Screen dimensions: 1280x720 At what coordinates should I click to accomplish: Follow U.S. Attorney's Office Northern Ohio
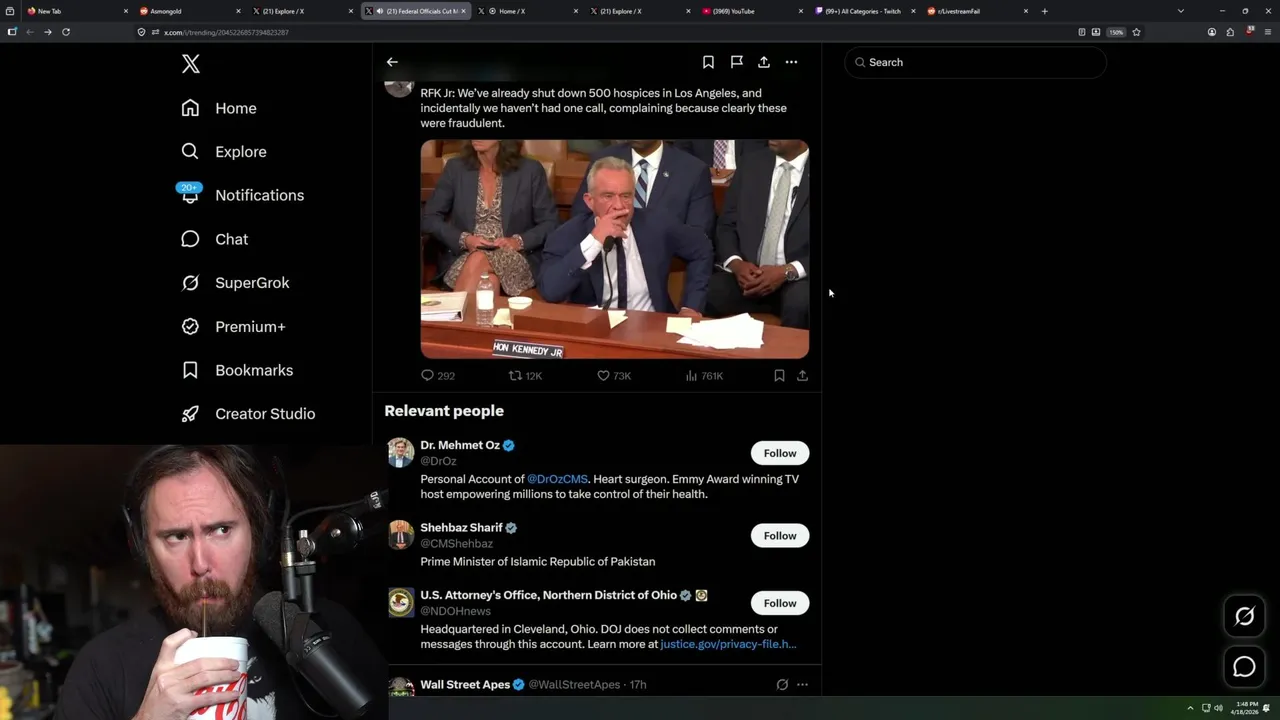(x=780, y=603)
